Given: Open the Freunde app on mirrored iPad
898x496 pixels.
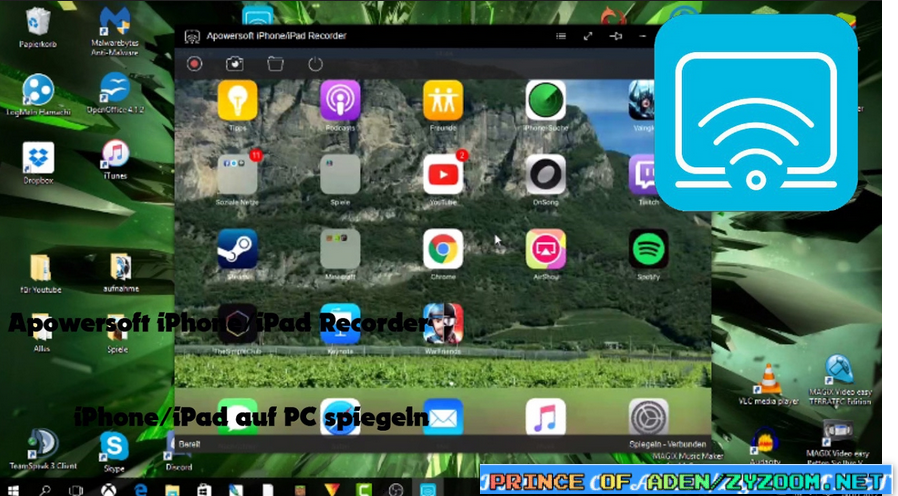Looking at the screenshot, I should tap(443, 100).
